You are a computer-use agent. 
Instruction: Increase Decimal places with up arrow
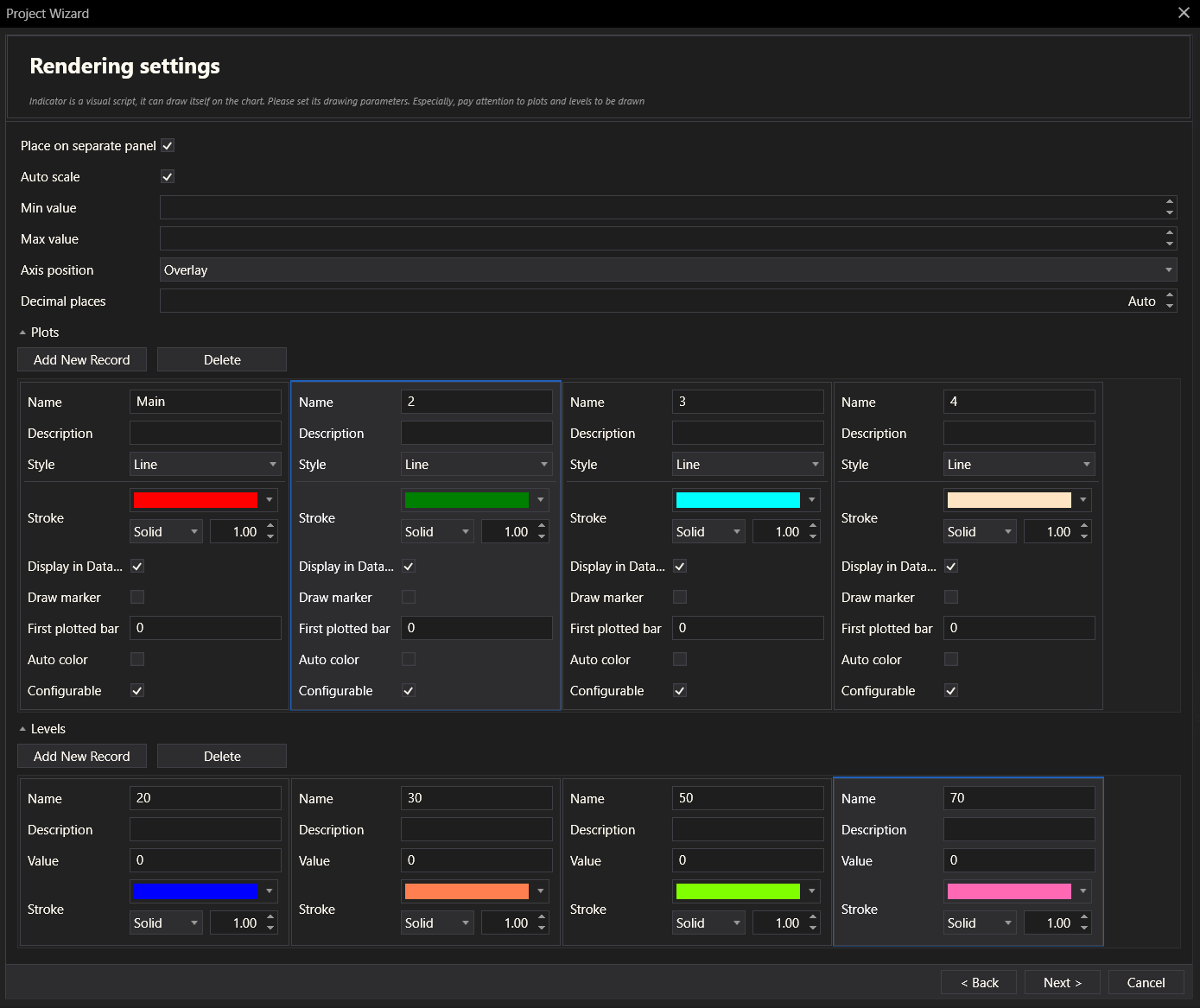coord(1170,296)
